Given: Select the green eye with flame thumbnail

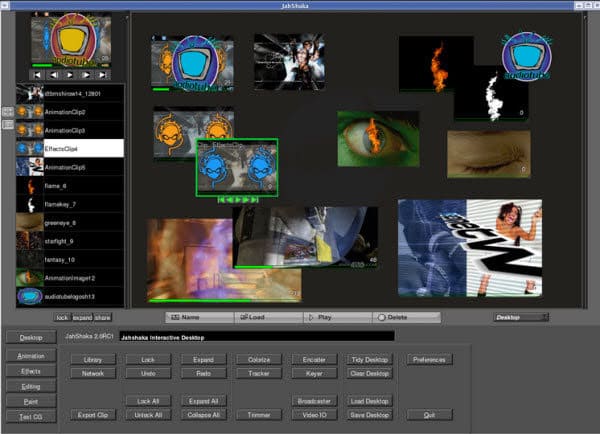Looking at the screenshot, I should point(378,139).
